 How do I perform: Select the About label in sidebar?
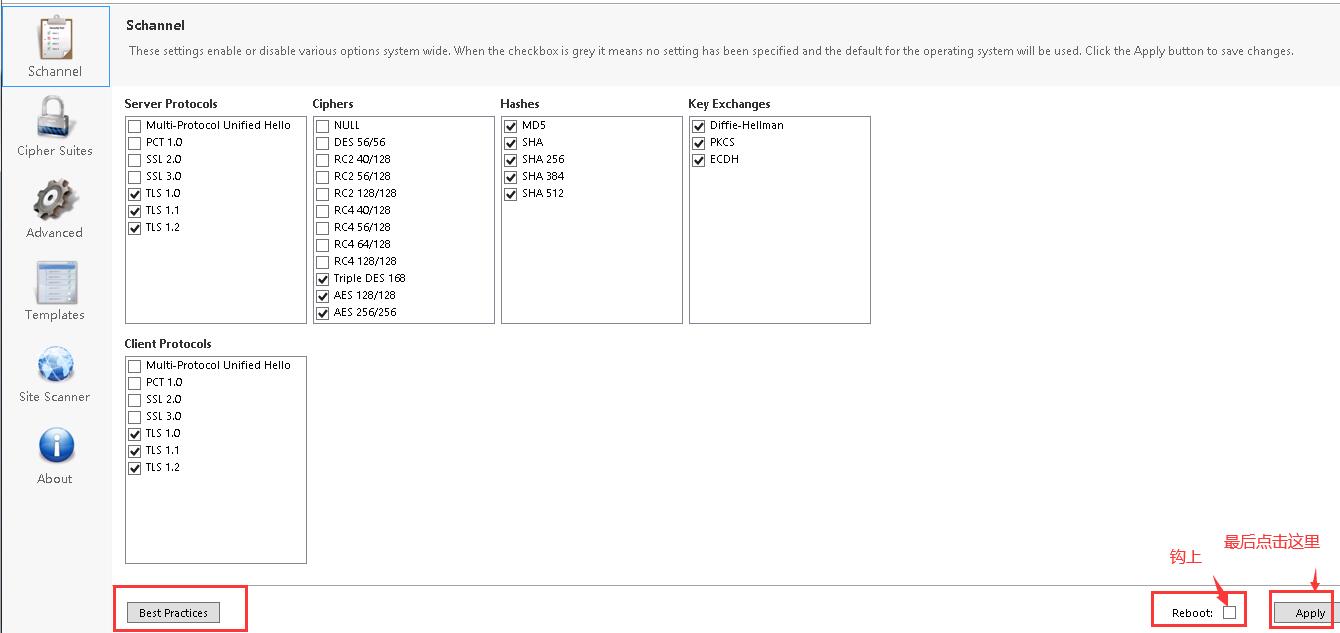[x=55, y=479]
